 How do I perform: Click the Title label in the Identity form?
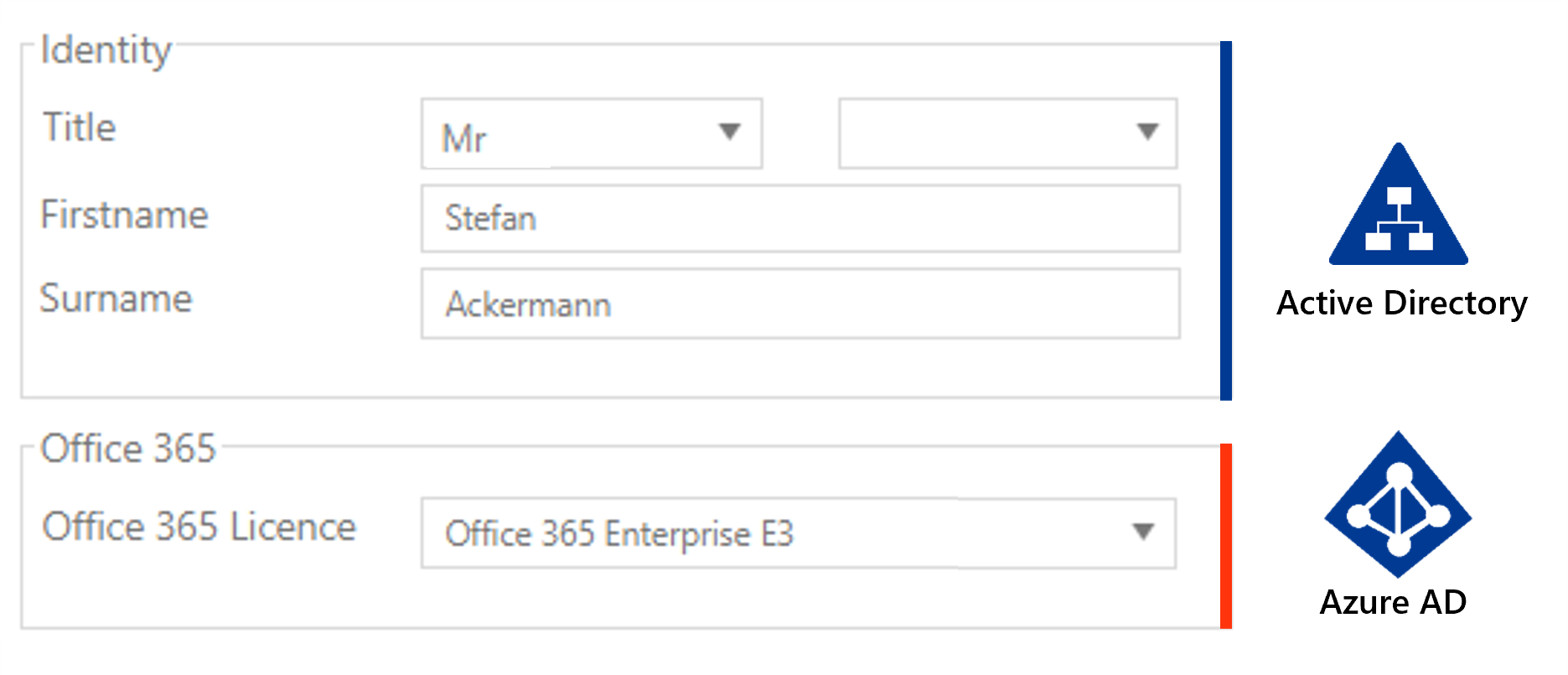(x=78, y=127)
